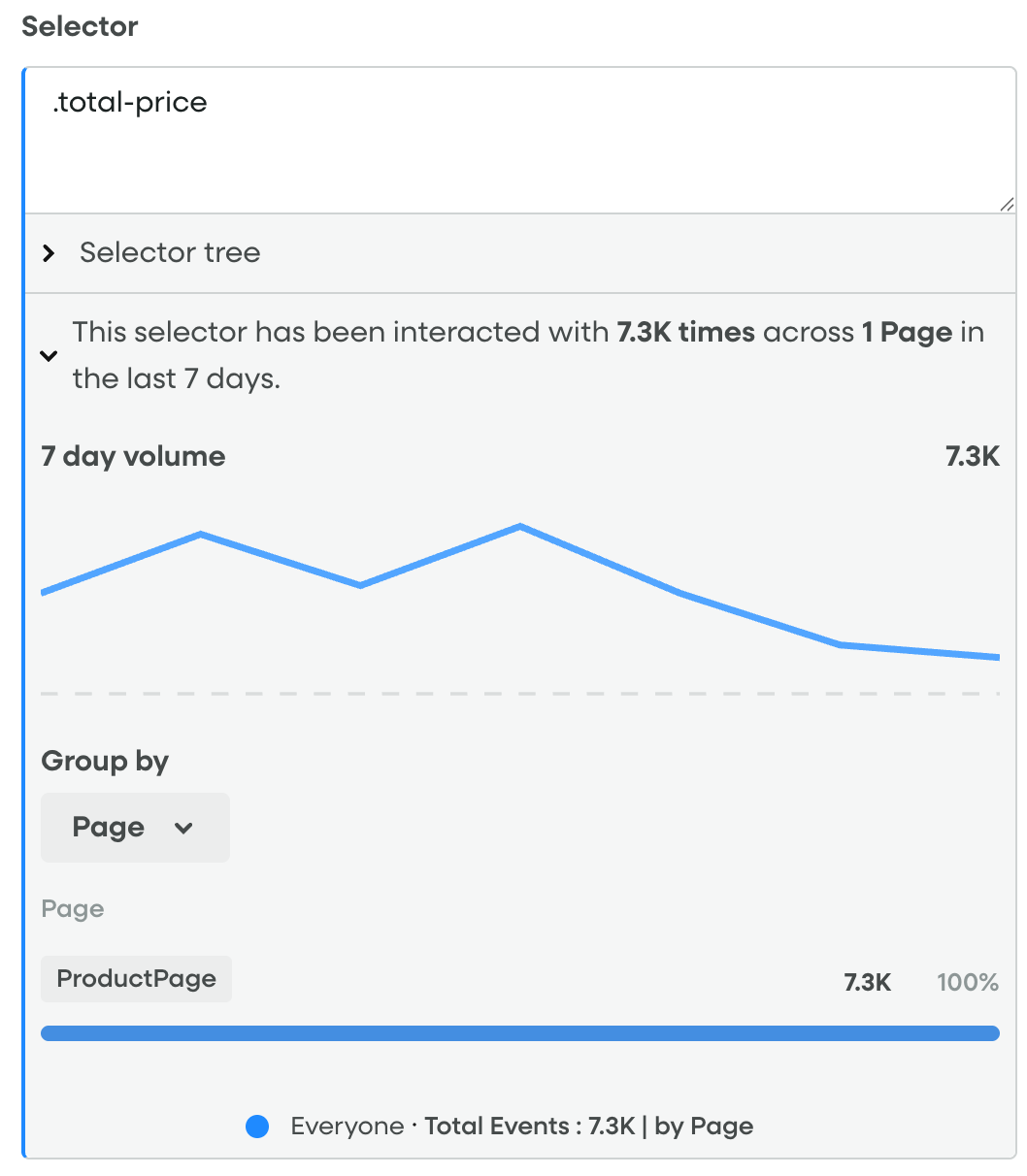
Task: Click the 7.3K count beside ProductPage
Action: coord(867,983)
